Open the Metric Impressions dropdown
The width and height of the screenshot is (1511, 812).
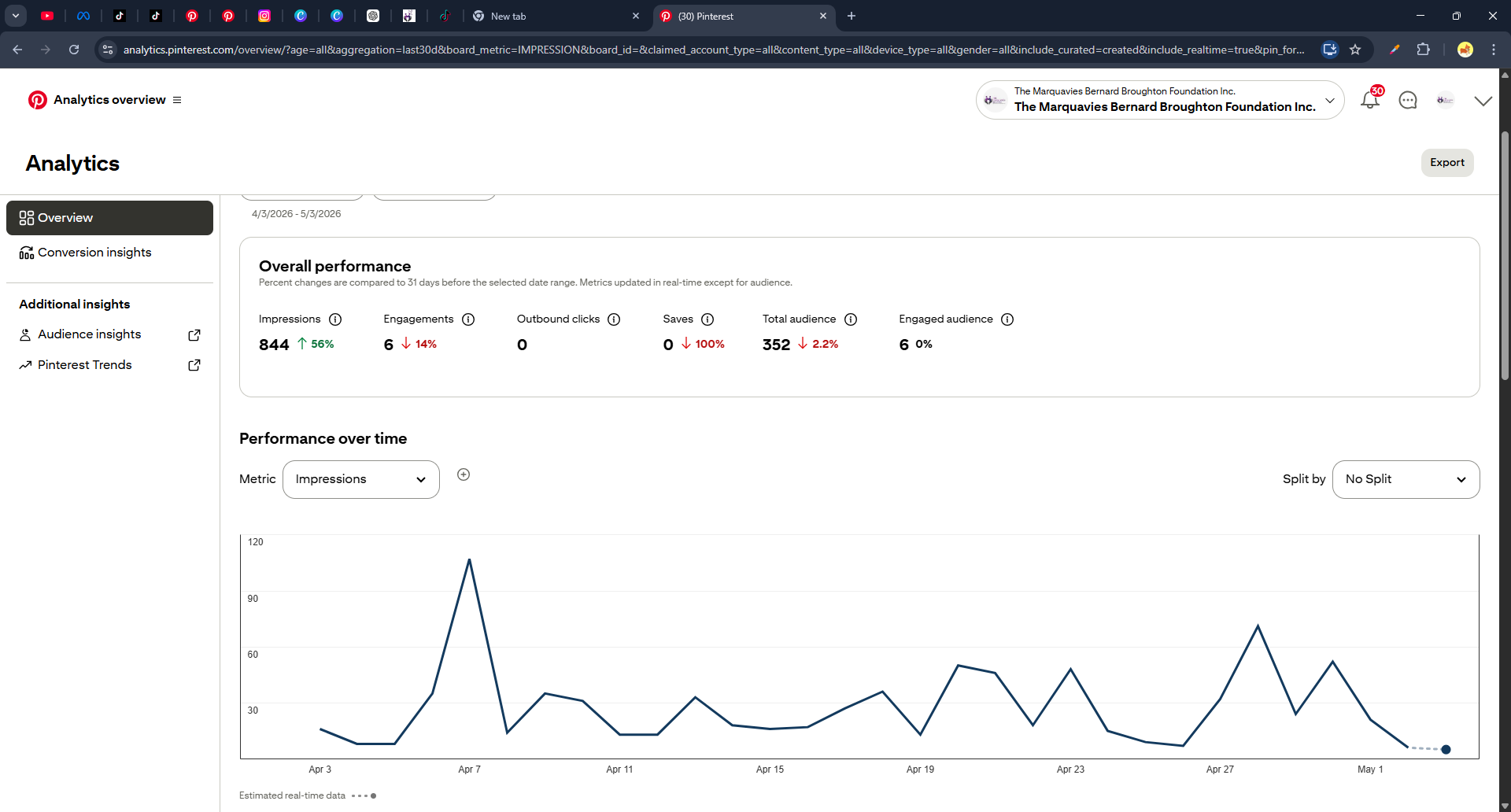pos(360,479)
